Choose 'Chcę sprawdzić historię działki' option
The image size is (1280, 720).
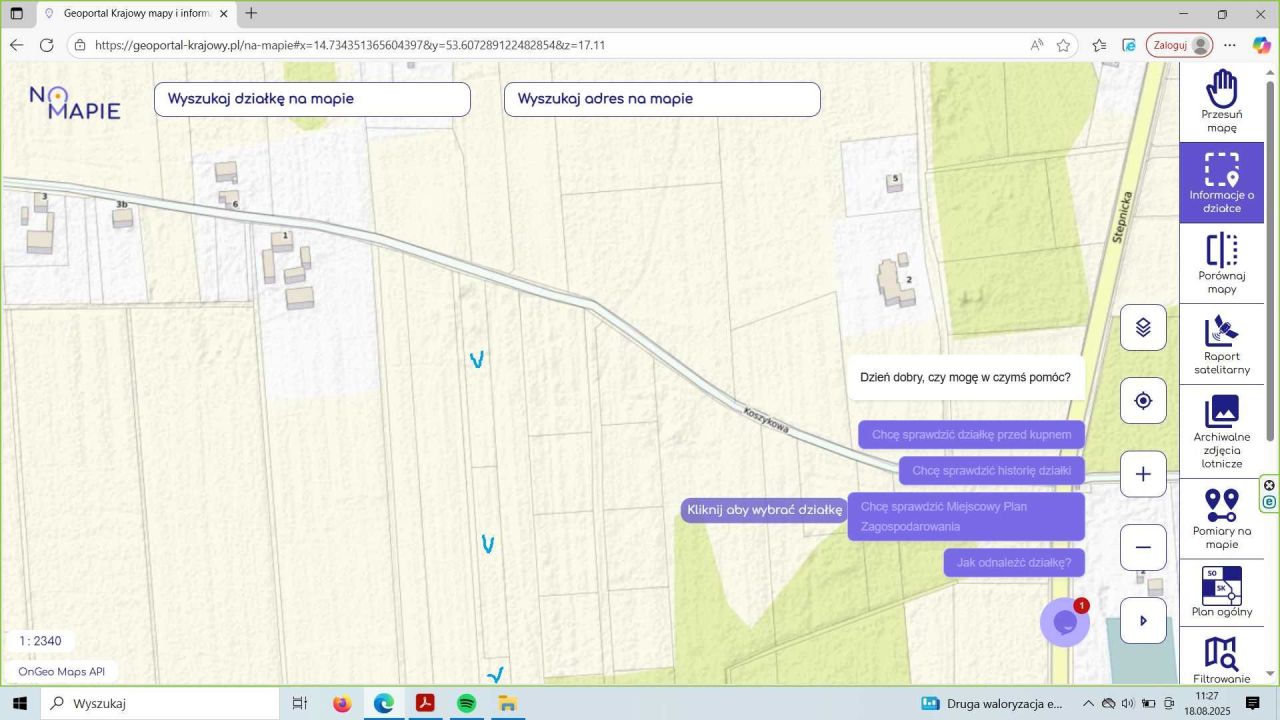coord(991,471)
